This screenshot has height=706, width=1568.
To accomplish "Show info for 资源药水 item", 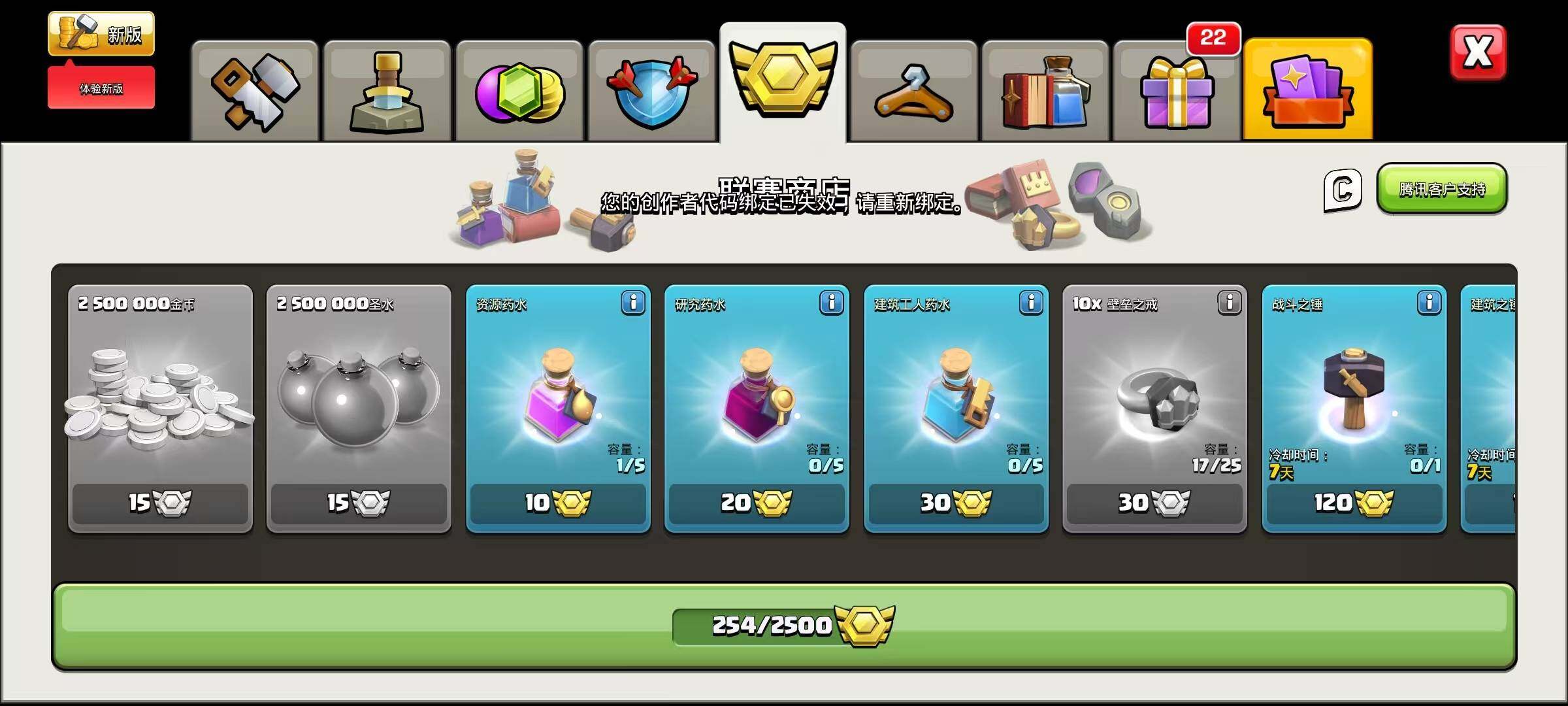I will pyautogui.click(x=632, y=303).
